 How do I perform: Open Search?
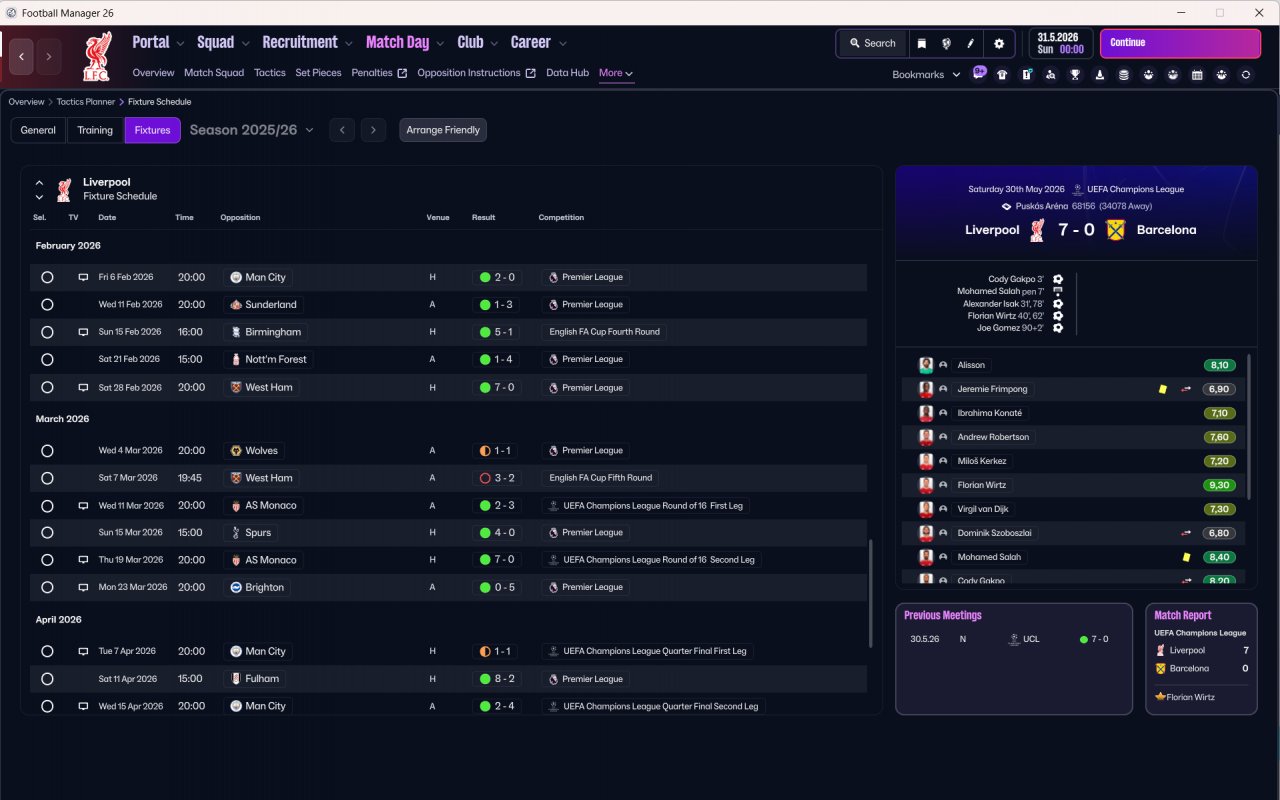point(872,43)
